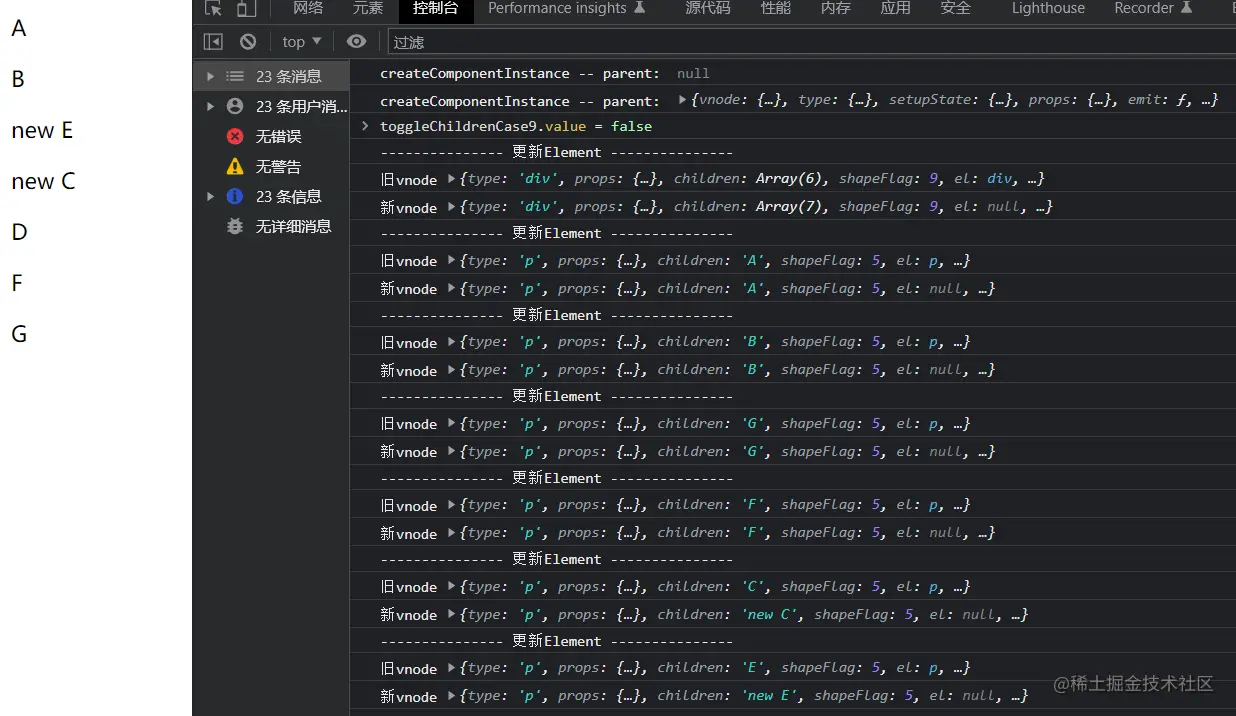
Task: Open the top JavaScript context dropdown
Action: click(x=302, y=41)
